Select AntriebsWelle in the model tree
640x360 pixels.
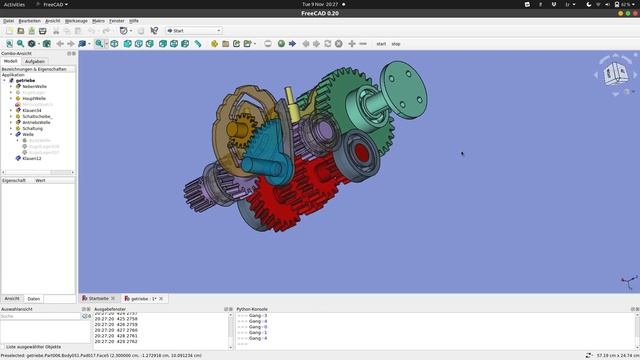[x=36, y=122]
